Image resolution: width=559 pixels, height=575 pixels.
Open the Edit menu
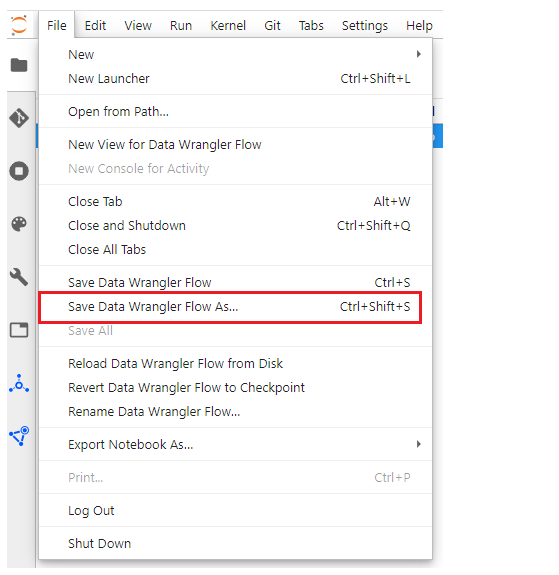point(95,25)
